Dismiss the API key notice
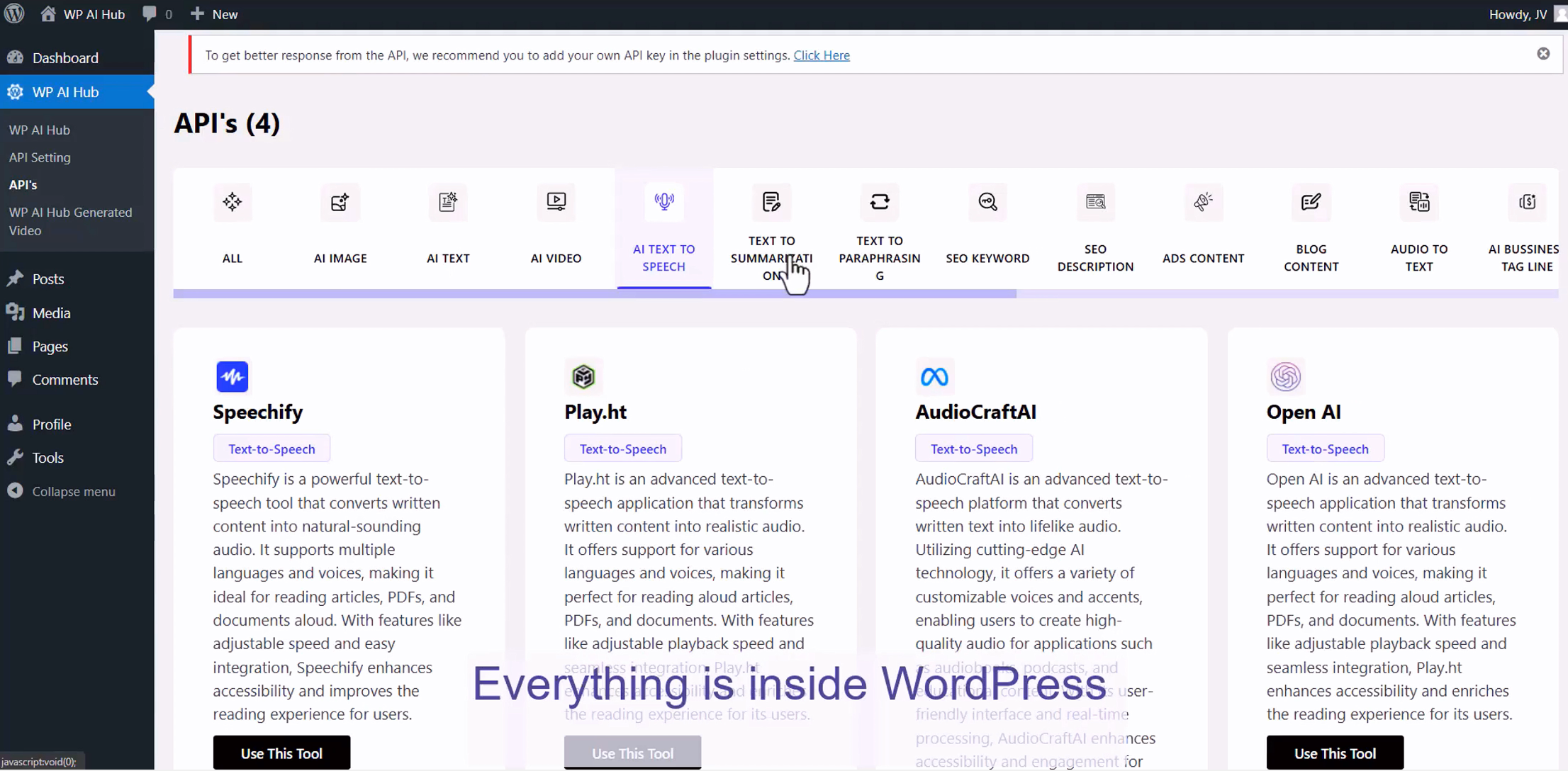Viewport: 1568px width, 771px height. click(1543, 54)
